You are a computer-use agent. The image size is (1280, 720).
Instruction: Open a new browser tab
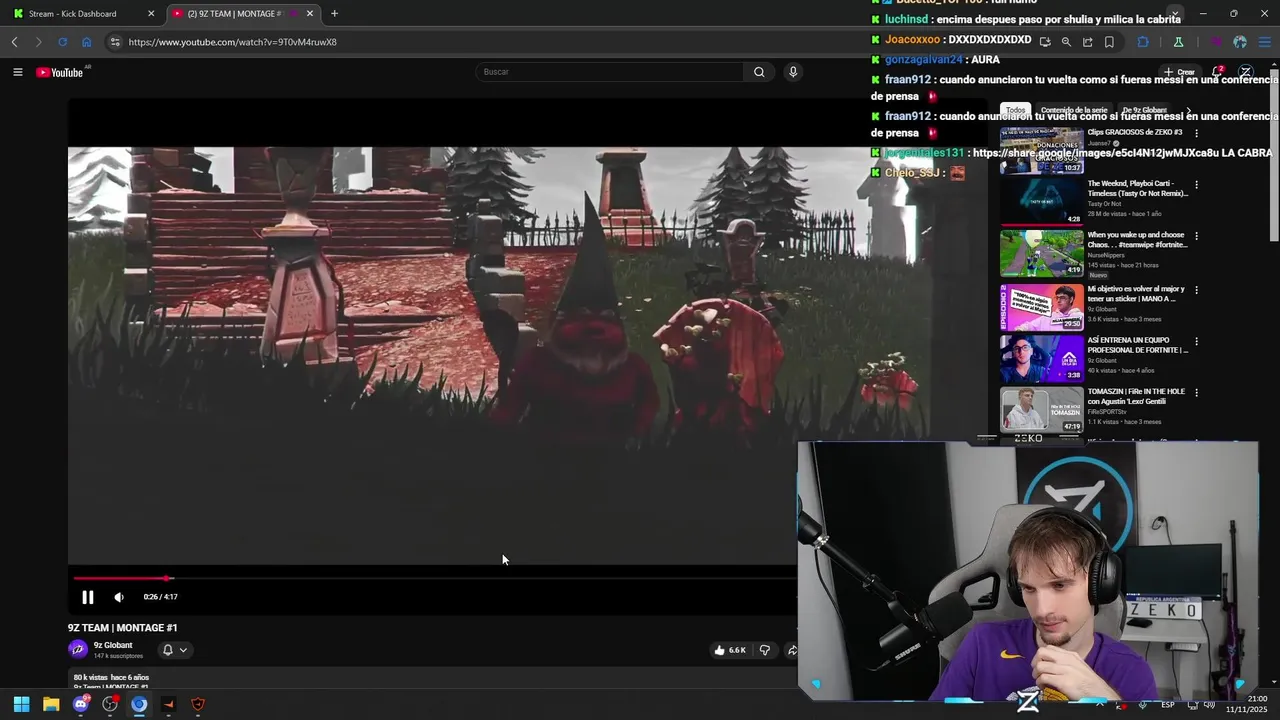pos(334,14)
